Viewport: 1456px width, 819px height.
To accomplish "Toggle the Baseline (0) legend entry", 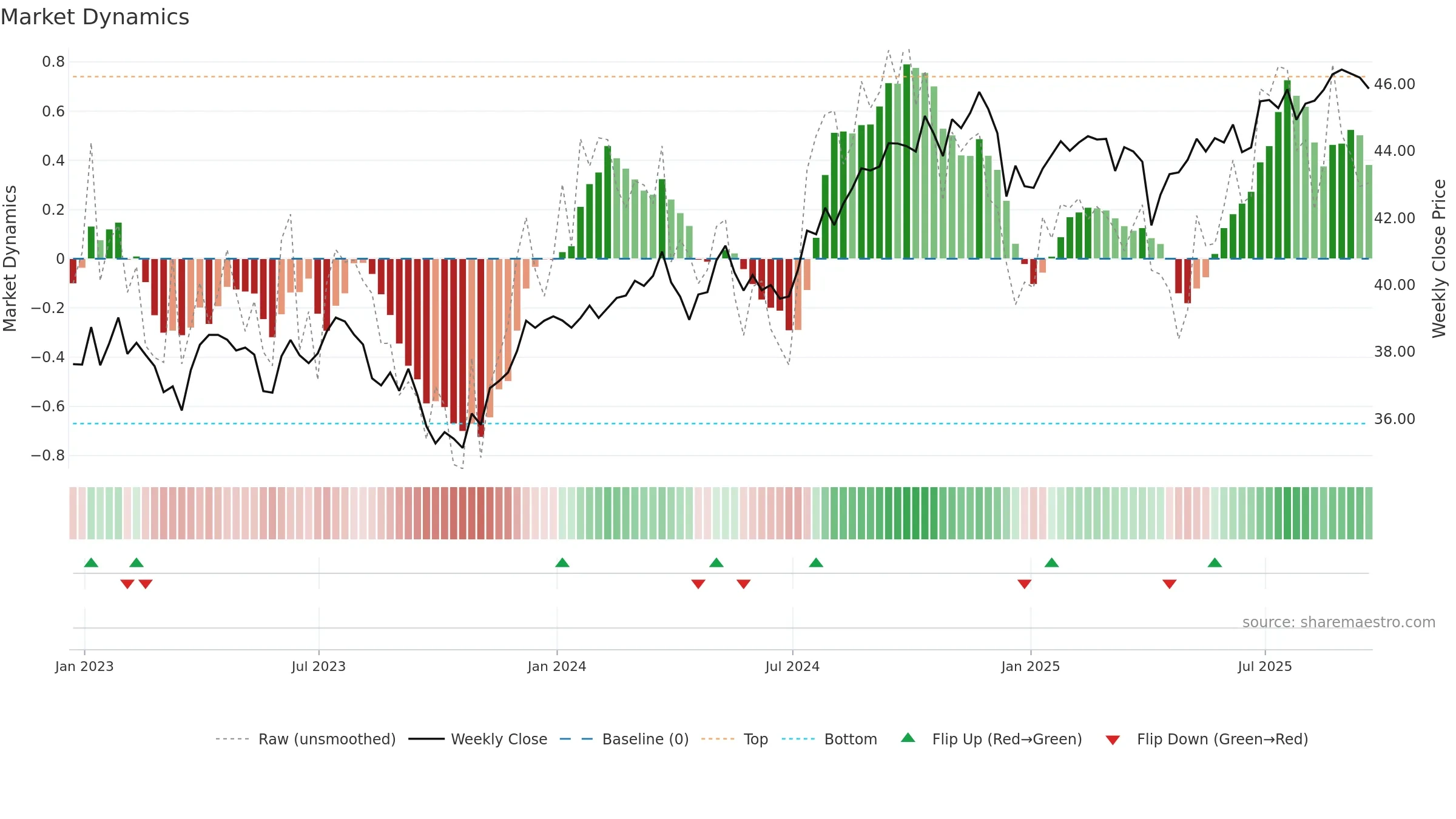I will click(x=624, y=739).
